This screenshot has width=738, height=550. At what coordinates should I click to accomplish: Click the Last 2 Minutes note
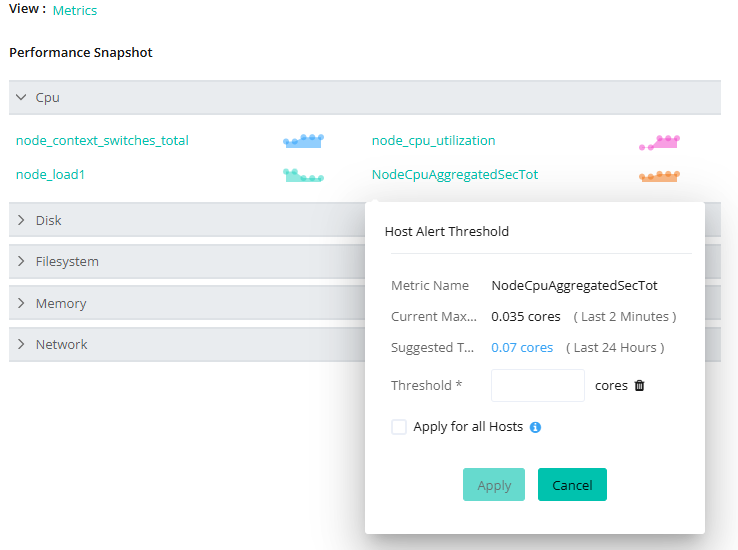[625, 317]
